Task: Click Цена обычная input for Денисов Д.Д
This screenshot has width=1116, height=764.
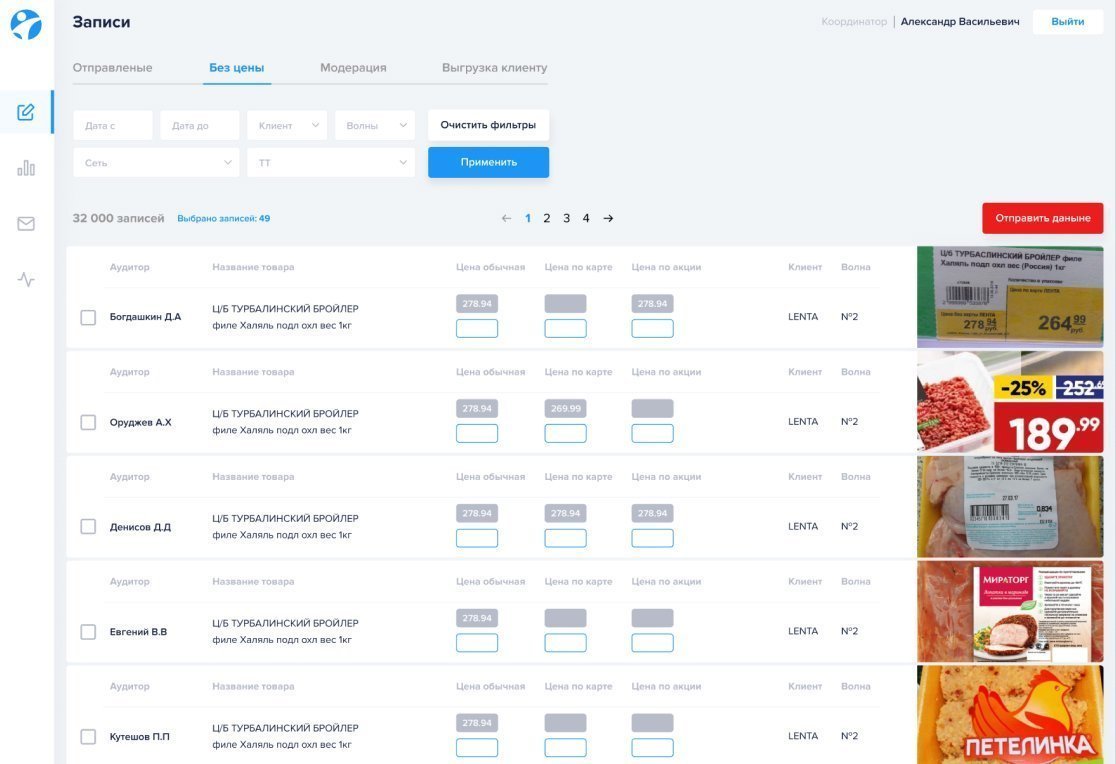Action: (477, 538)
